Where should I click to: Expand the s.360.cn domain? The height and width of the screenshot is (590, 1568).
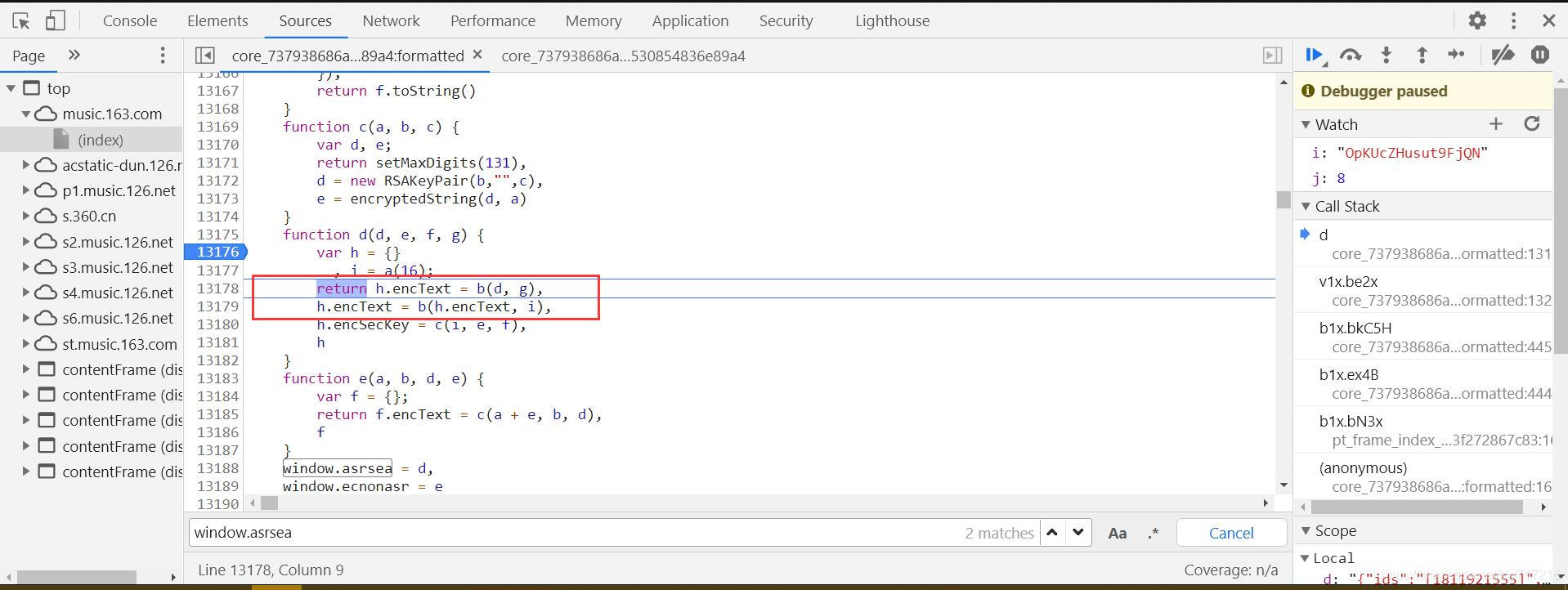coord(26,216)
